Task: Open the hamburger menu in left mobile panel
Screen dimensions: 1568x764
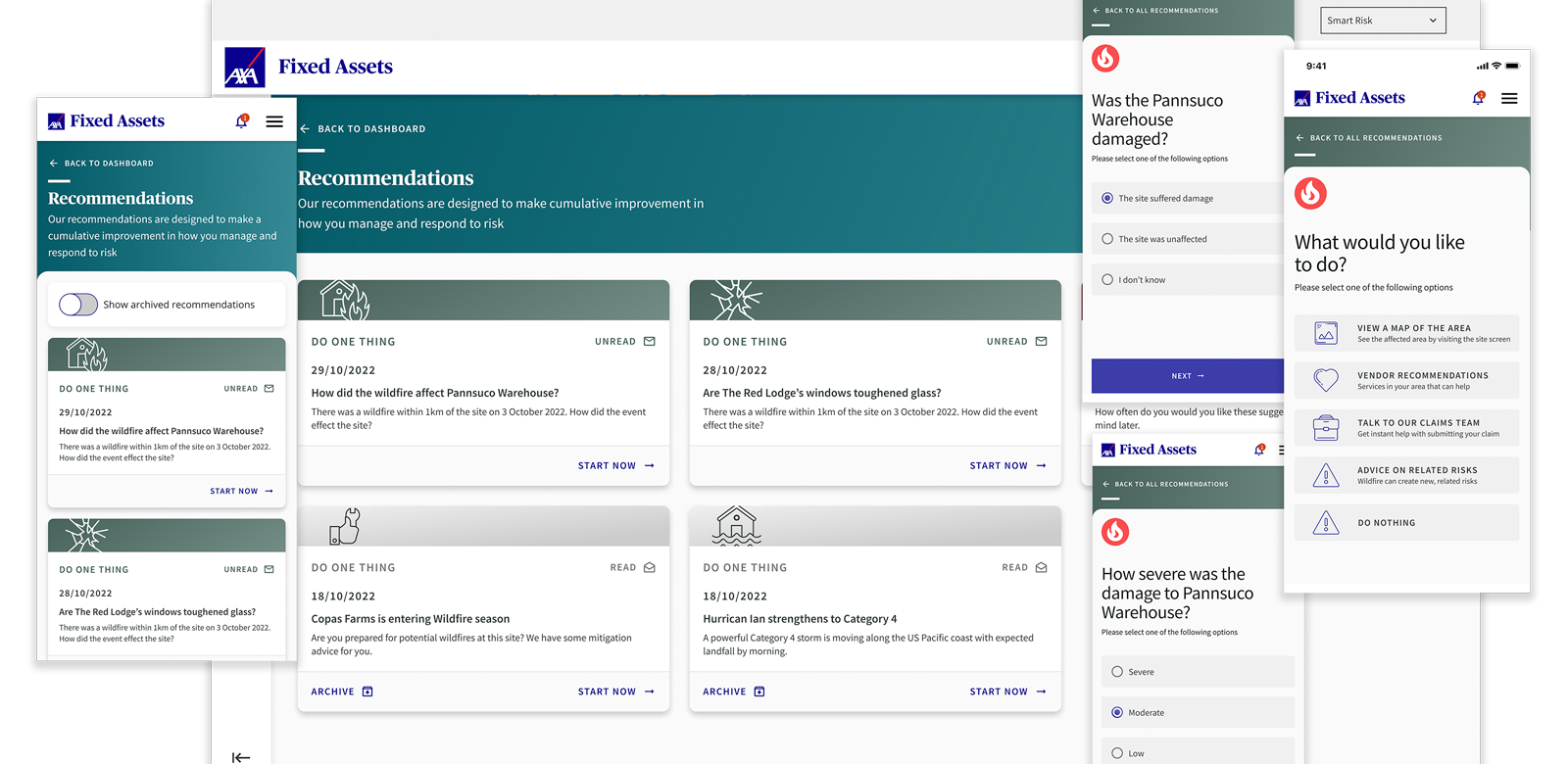Action: pyautogui.click(x=274, y=121)
